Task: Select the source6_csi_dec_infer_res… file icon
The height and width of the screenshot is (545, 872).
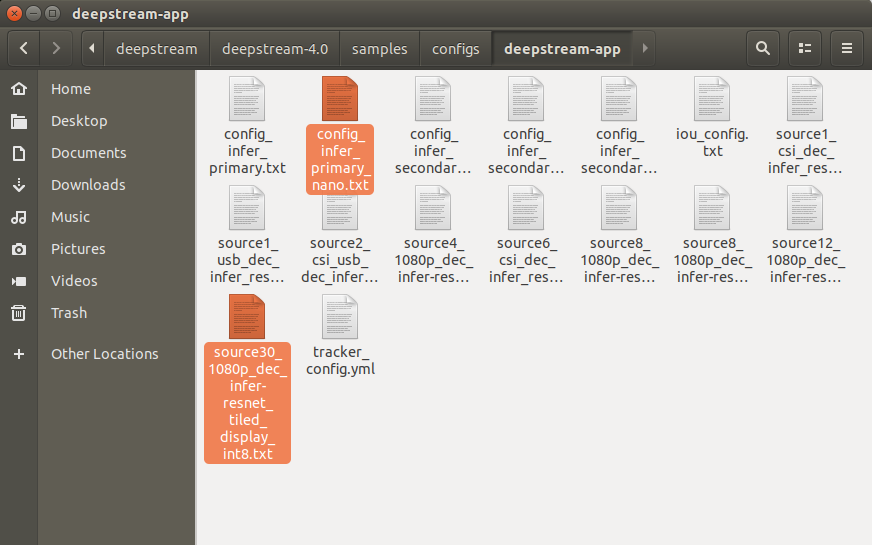Action: [526, 207]
